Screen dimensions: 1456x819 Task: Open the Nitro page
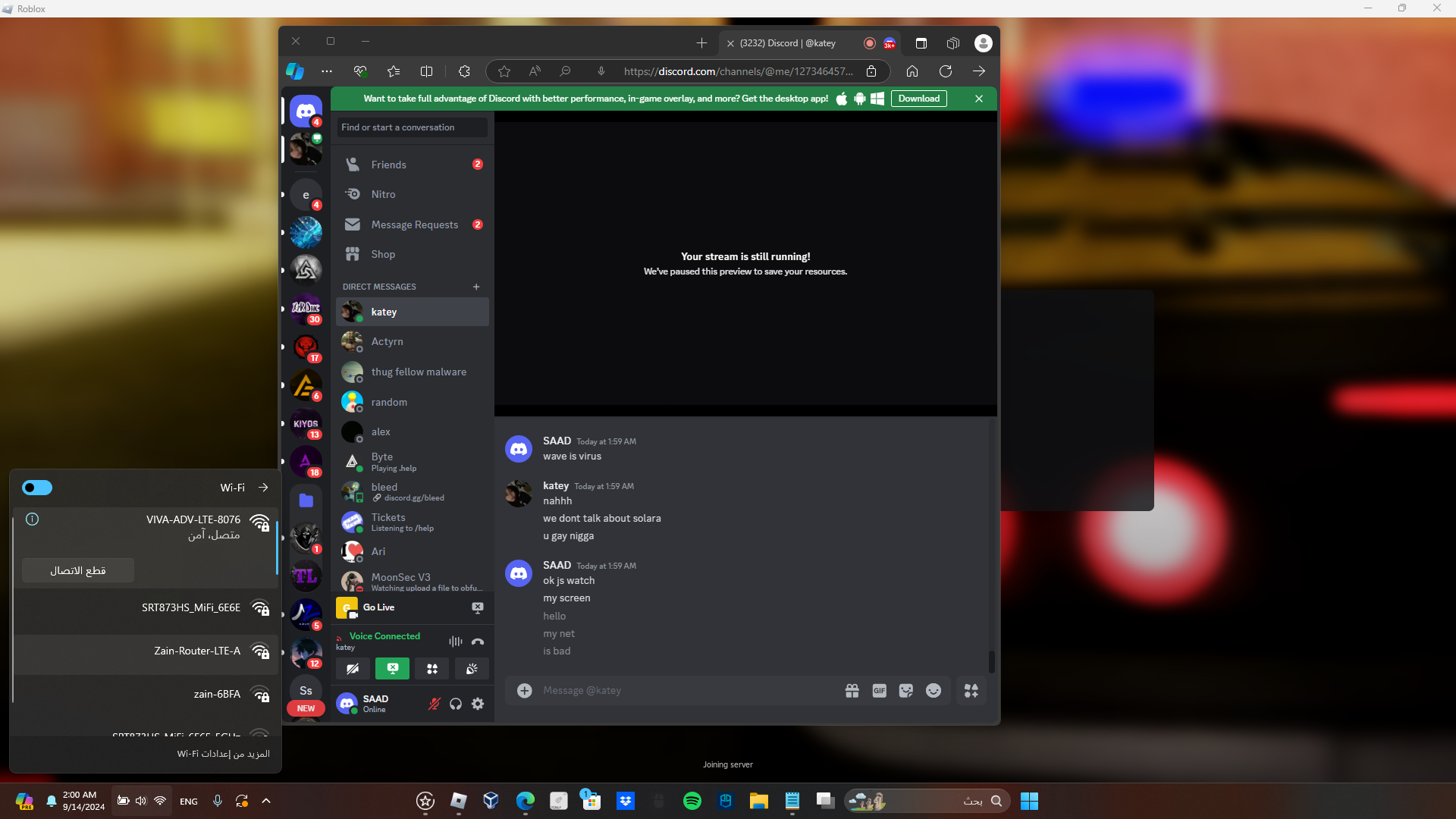(x=413, y=194)
